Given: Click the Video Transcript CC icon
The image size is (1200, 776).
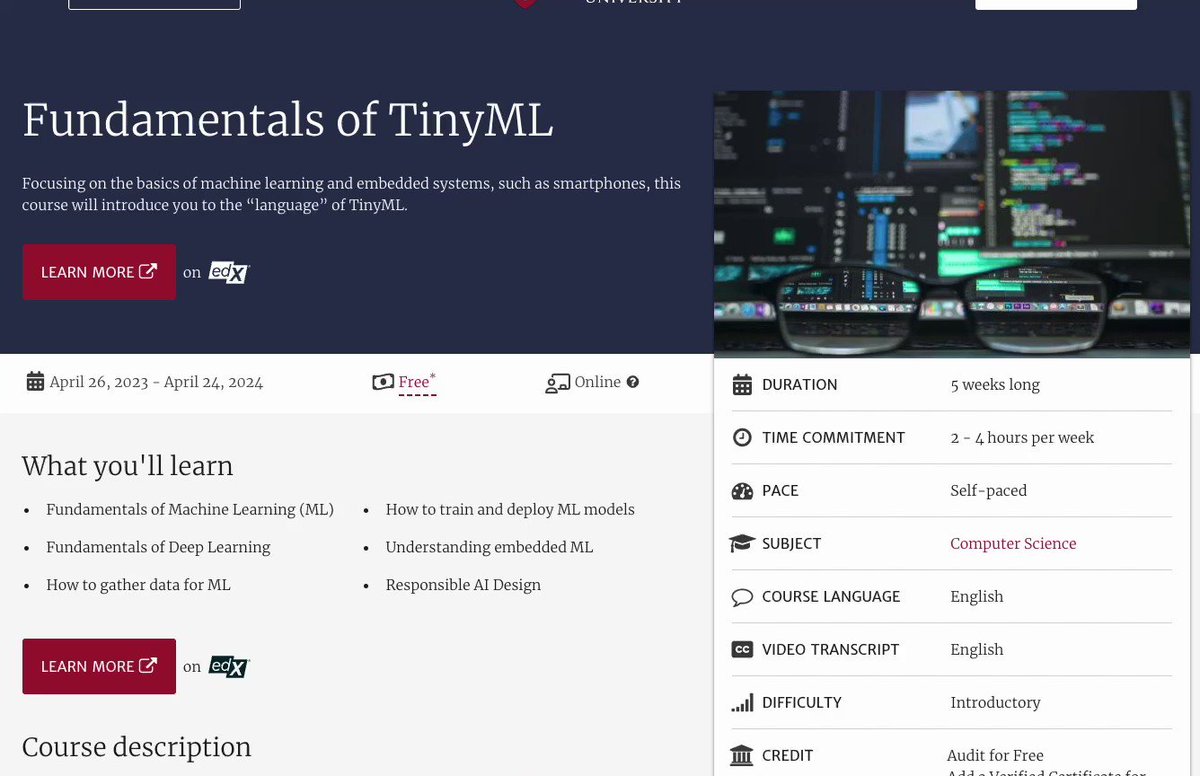Looking at the screenshot, I should click(x=742, y=650).
